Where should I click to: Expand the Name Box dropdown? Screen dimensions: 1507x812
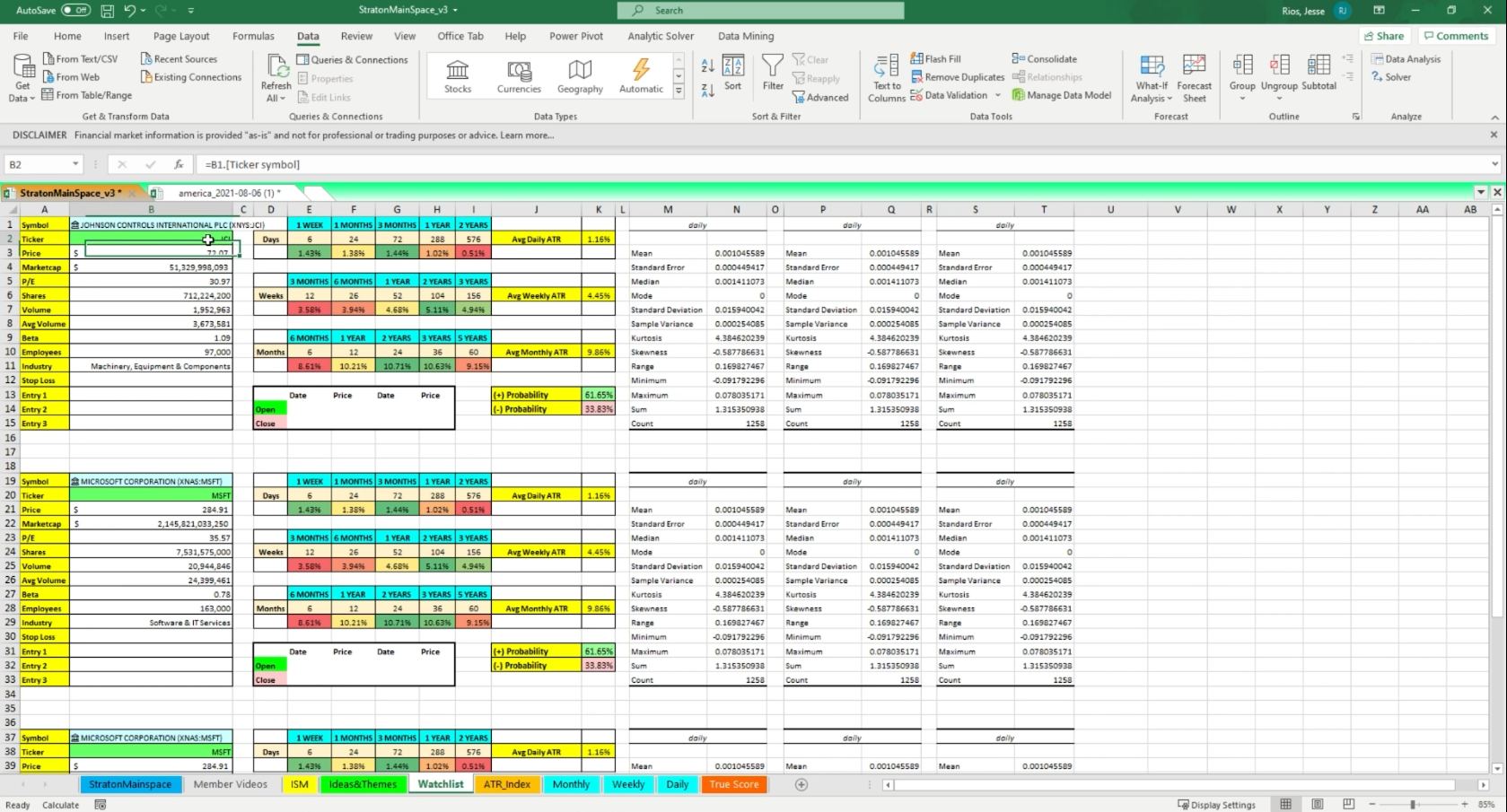pos(75,164)
